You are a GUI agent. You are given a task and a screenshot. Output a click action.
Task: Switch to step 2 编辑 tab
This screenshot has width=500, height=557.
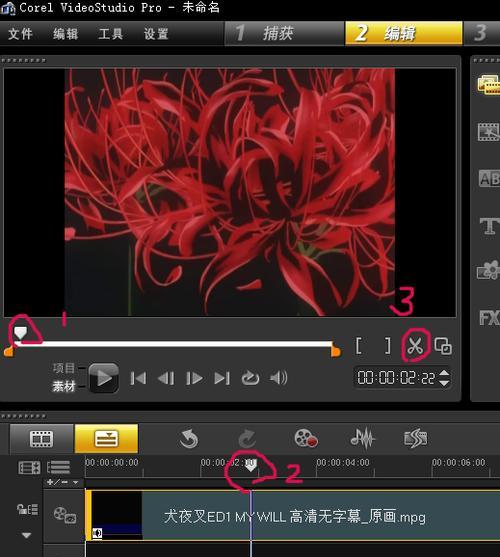tap(404, 33)
